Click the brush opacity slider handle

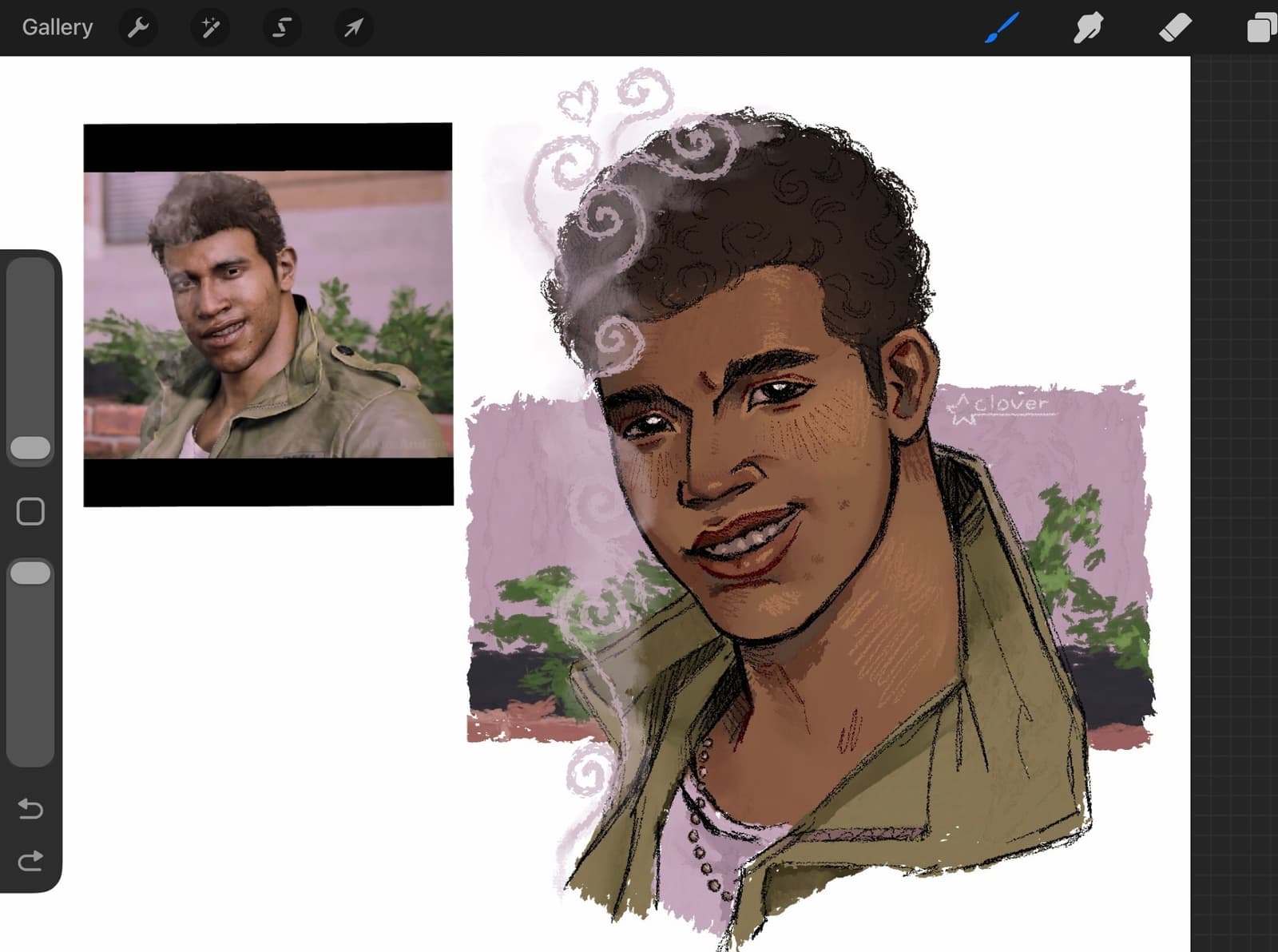coord(30,573)
